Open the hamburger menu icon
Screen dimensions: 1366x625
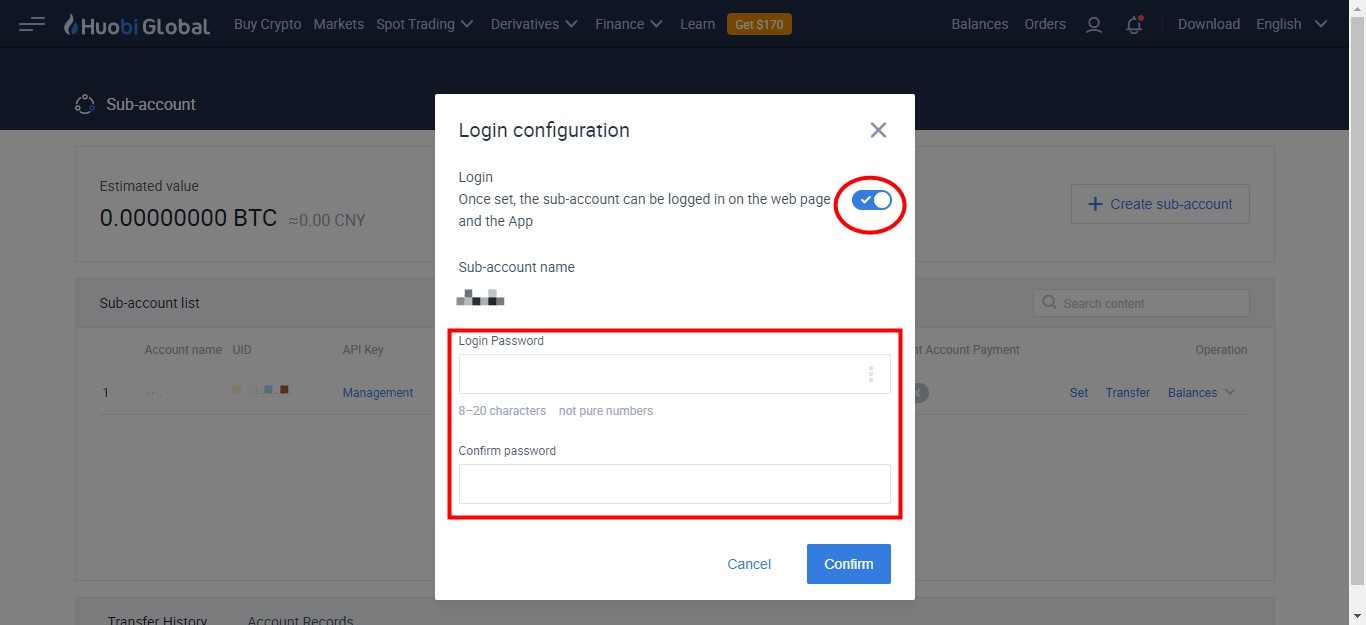click(32, 24)
